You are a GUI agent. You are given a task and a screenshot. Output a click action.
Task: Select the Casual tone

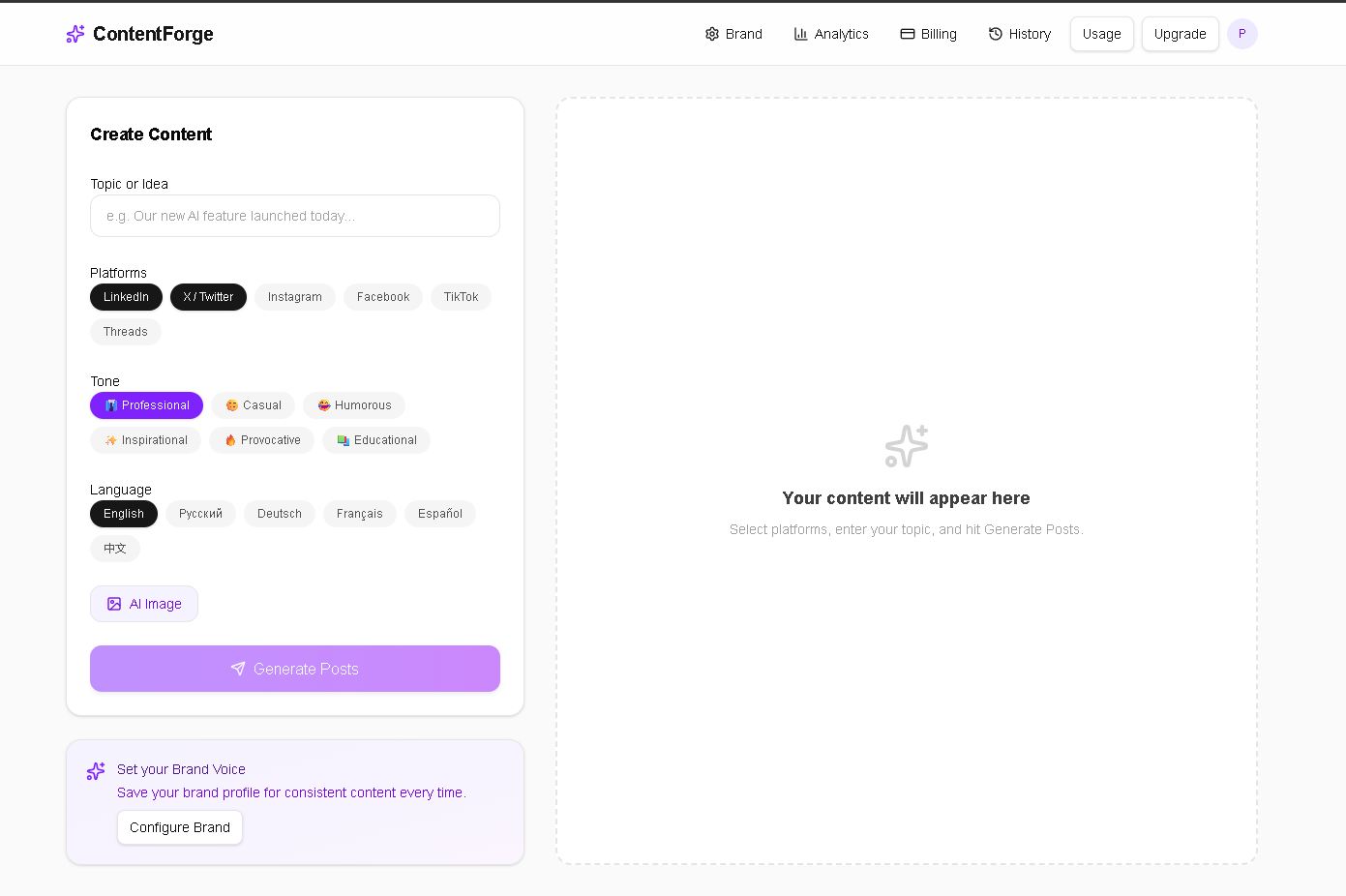point(253,405)
